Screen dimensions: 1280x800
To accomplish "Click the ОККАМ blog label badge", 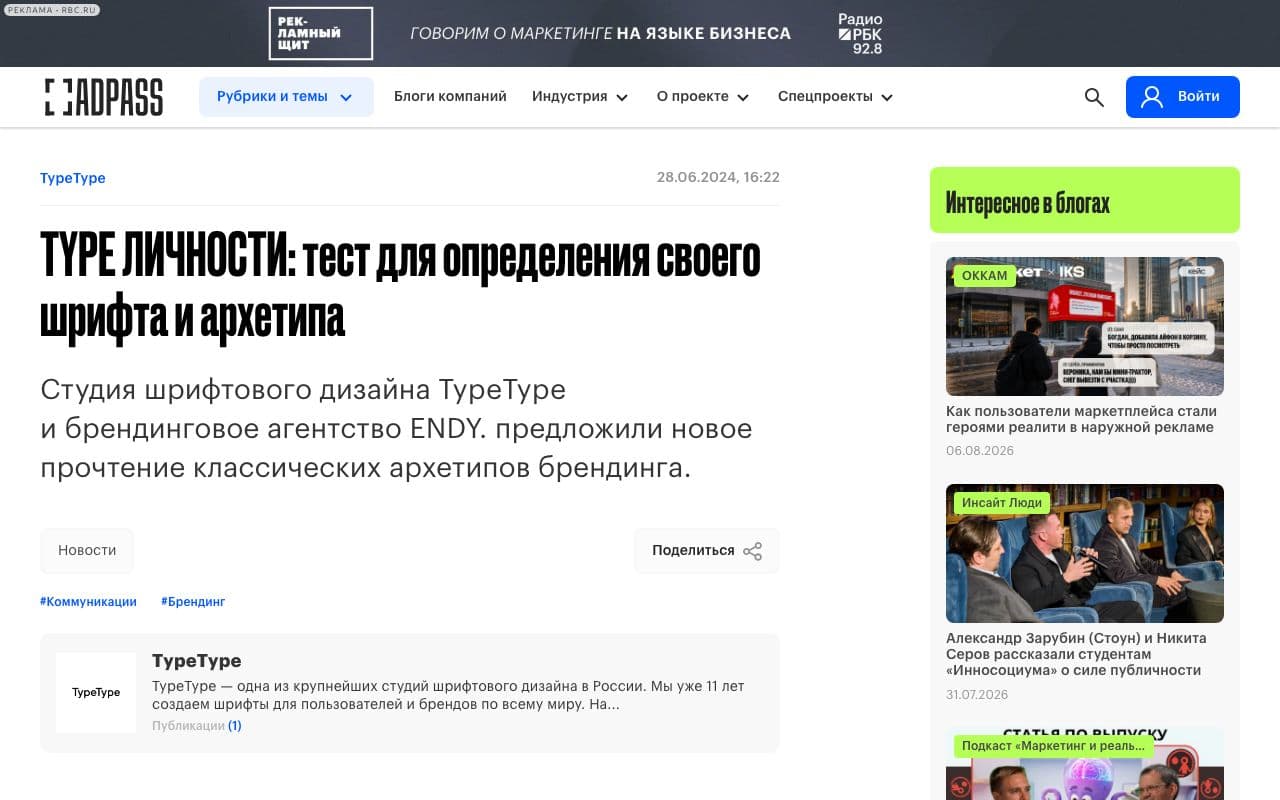I will point(985,276).
